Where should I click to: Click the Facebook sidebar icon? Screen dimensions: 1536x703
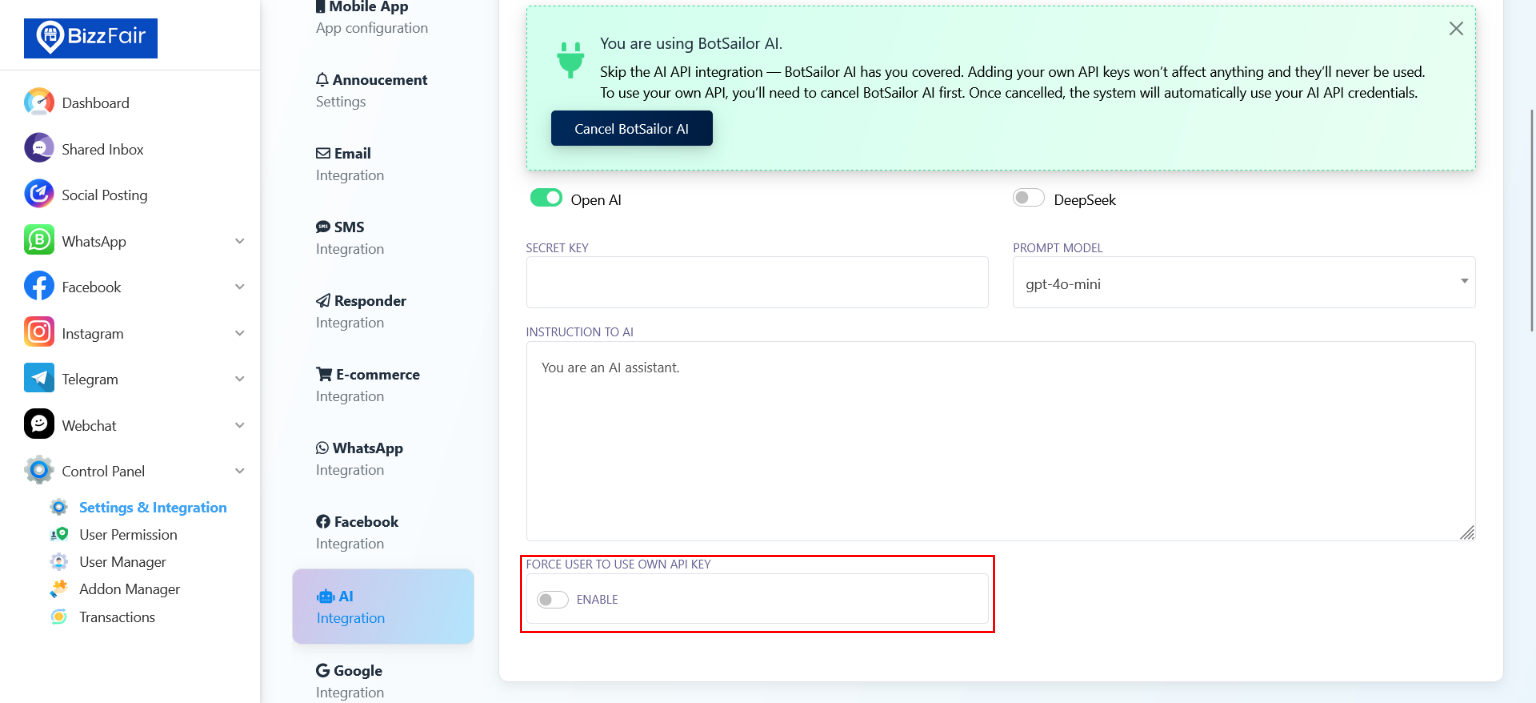(39, 286)
